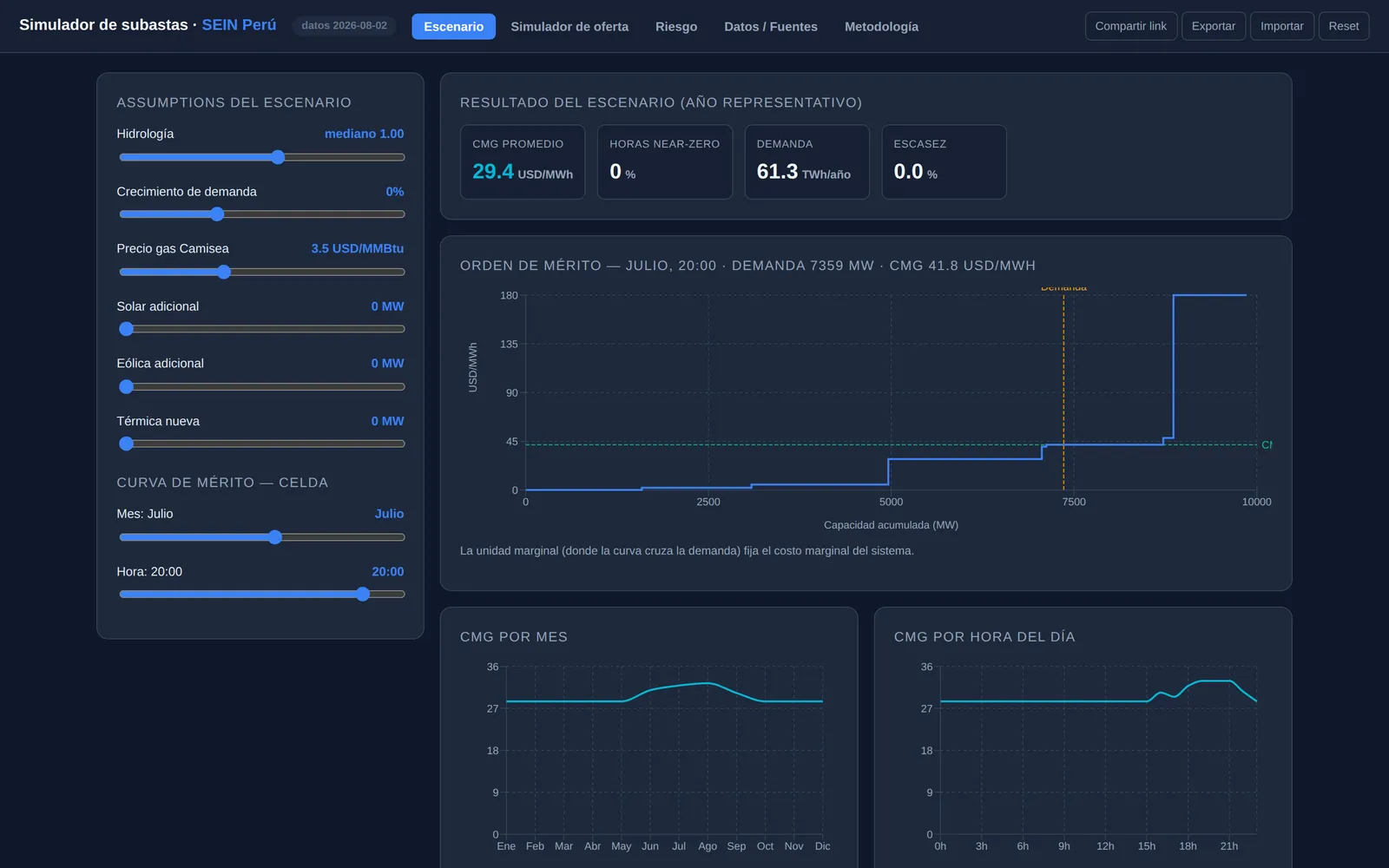Click the 'Hora: 20:00' label
This screenshot has height=868, width=1389.
149,572
